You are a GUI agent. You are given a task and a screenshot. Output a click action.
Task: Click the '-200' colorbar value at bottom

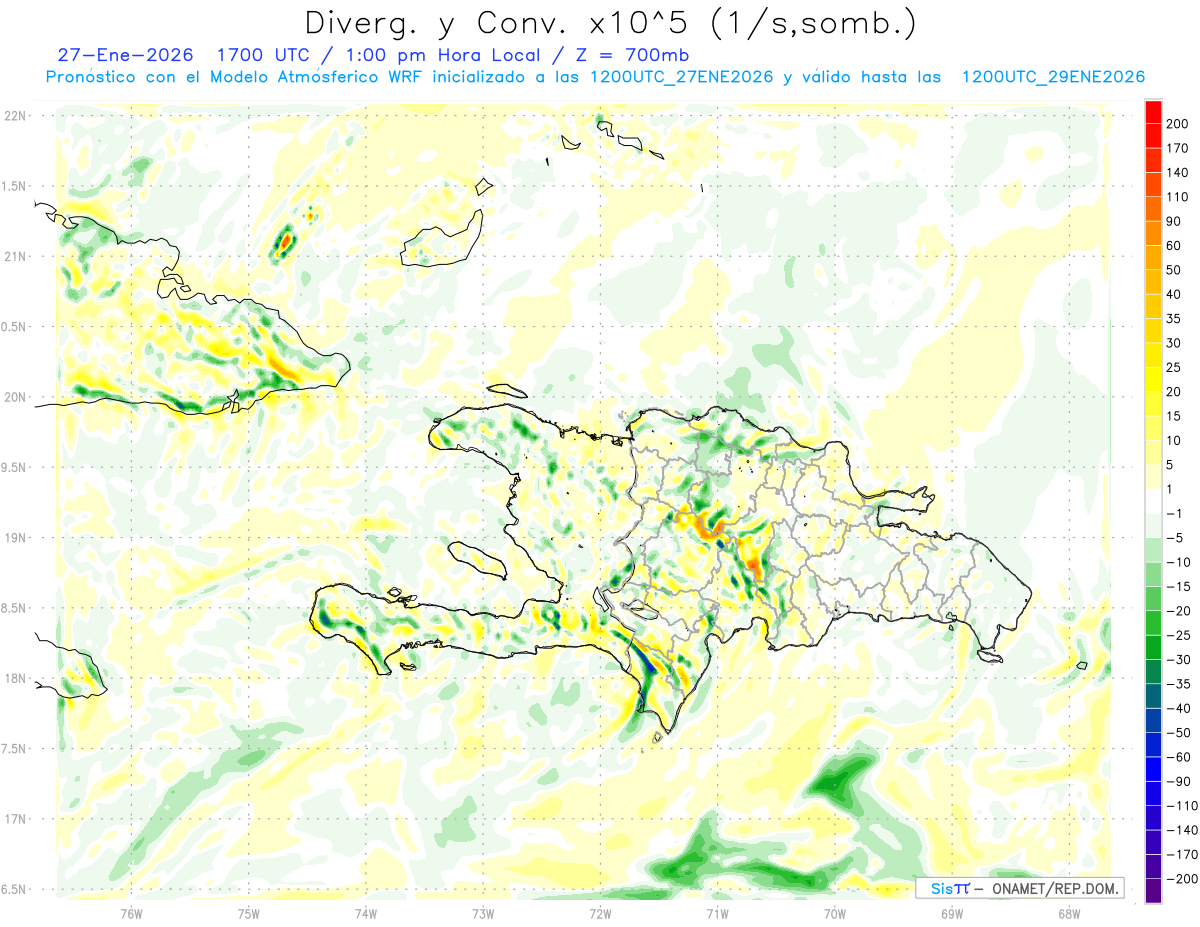[1181, 879]
